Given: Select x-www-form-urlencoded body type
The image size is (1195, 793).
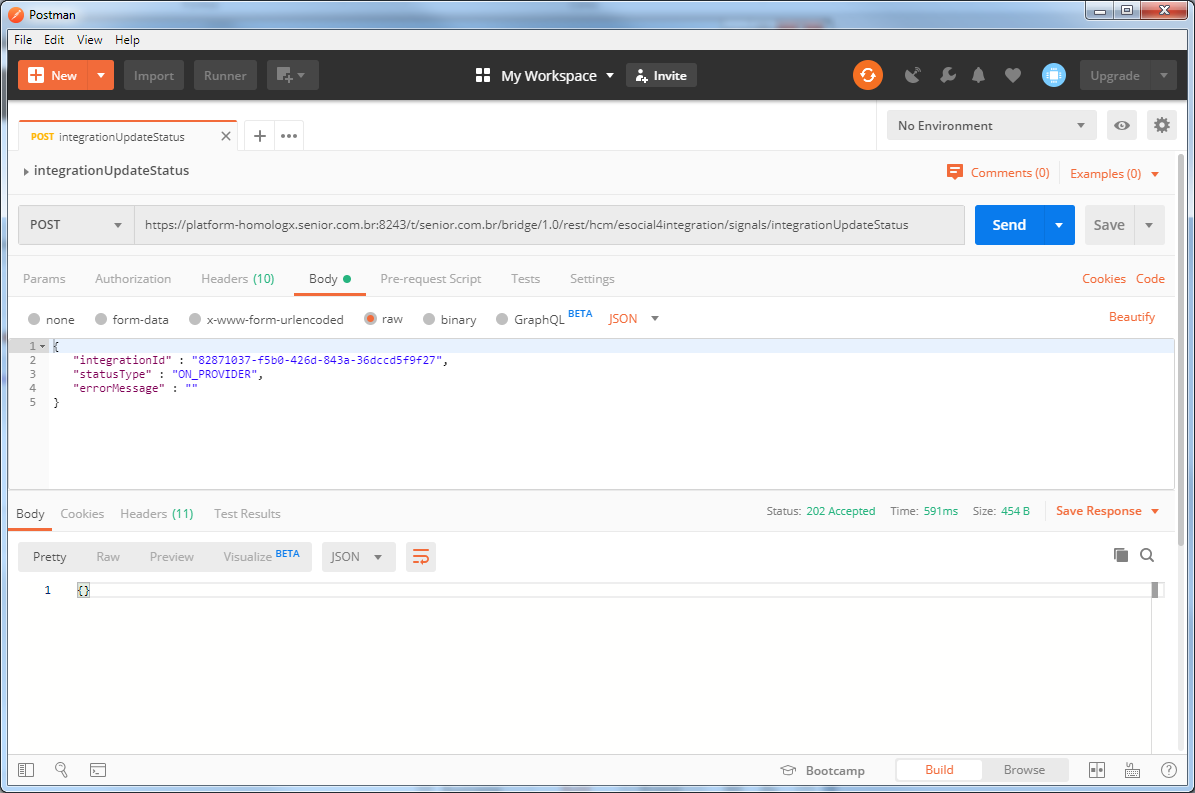Looking at the screenshot, I should click(195, 319).
